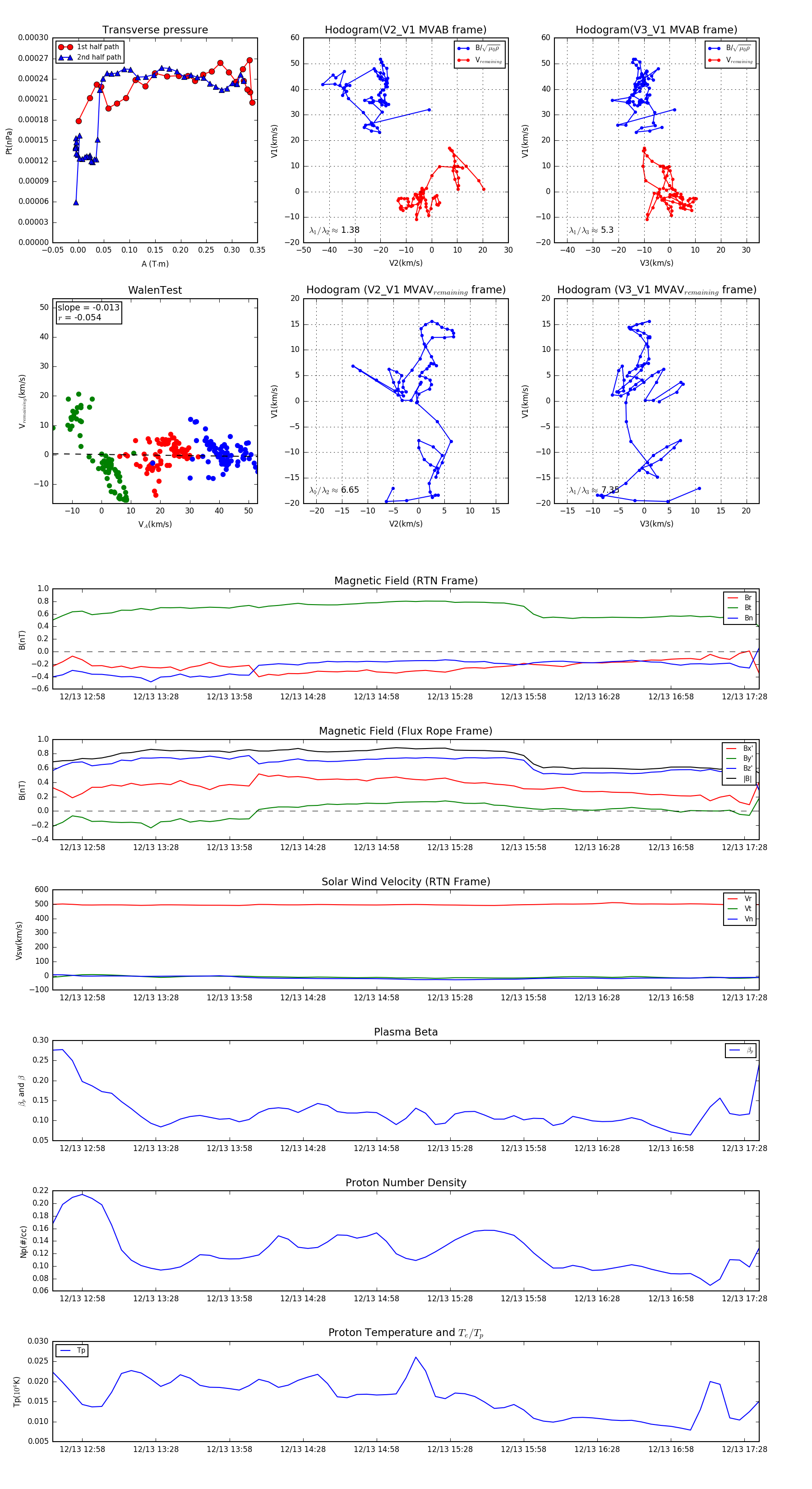Click '12/13 14:28' tick under Plasma Beta
This screenshot has width=812, height=1489.
(303, 1148)
